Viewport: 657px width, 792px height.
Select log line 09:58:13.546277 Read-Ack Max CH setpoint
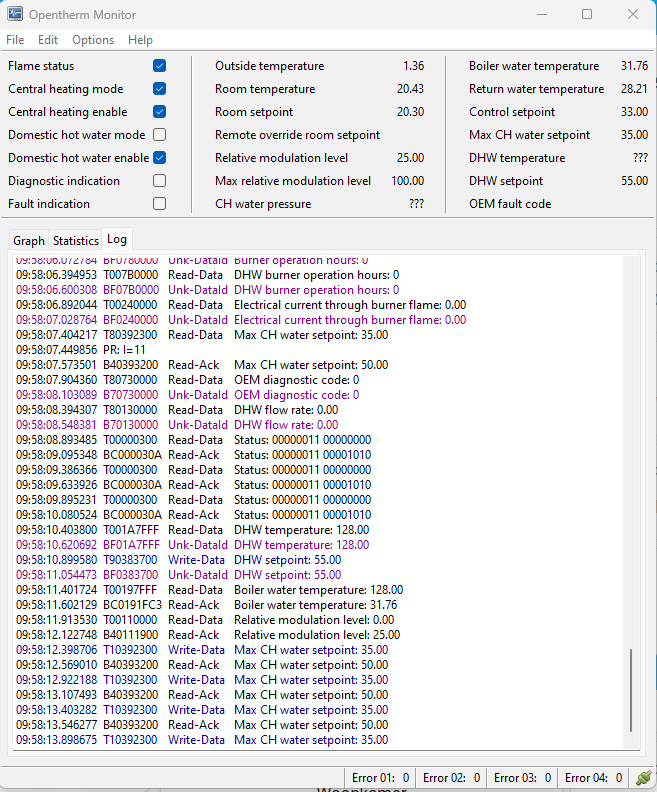202,725
